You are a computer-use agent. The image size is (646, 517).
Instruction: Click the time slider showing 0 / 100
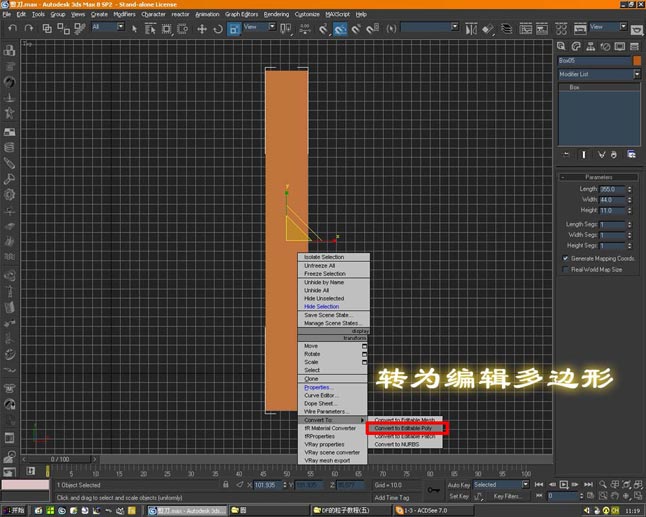tap(60, 459)
